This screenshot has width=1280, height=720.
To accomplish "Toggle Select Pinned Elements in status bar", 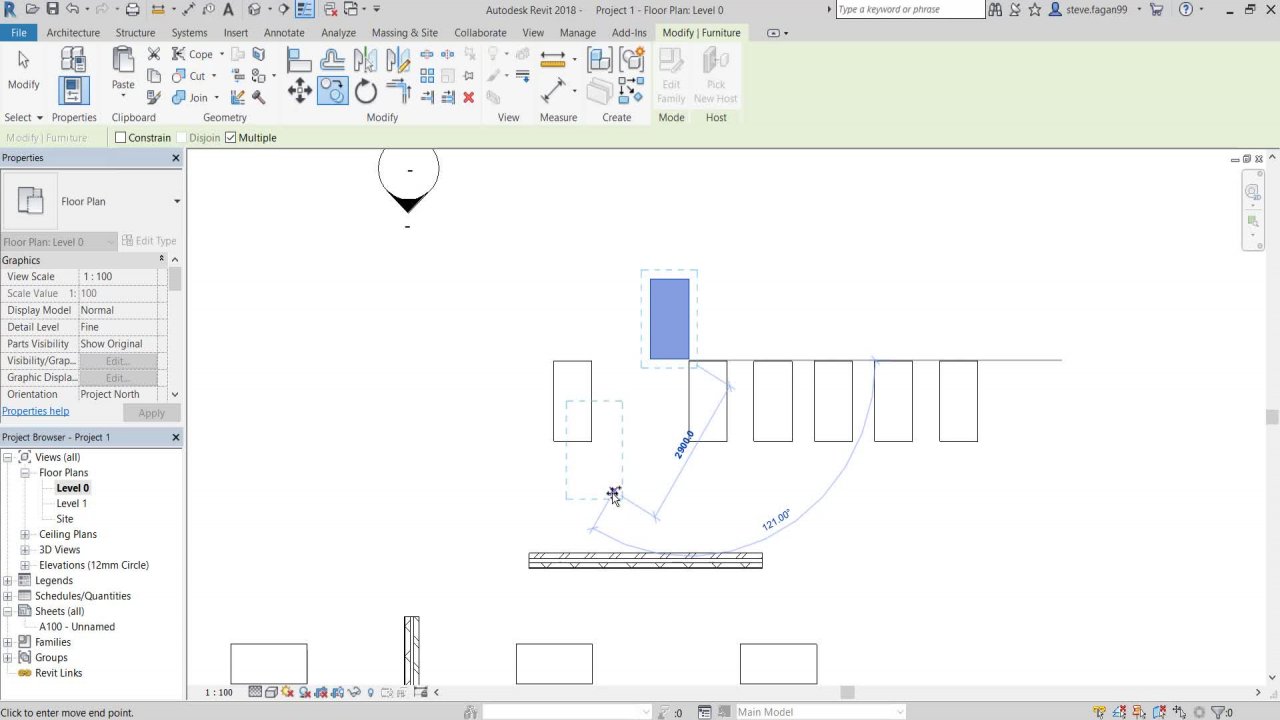I will click(1141, 712).
